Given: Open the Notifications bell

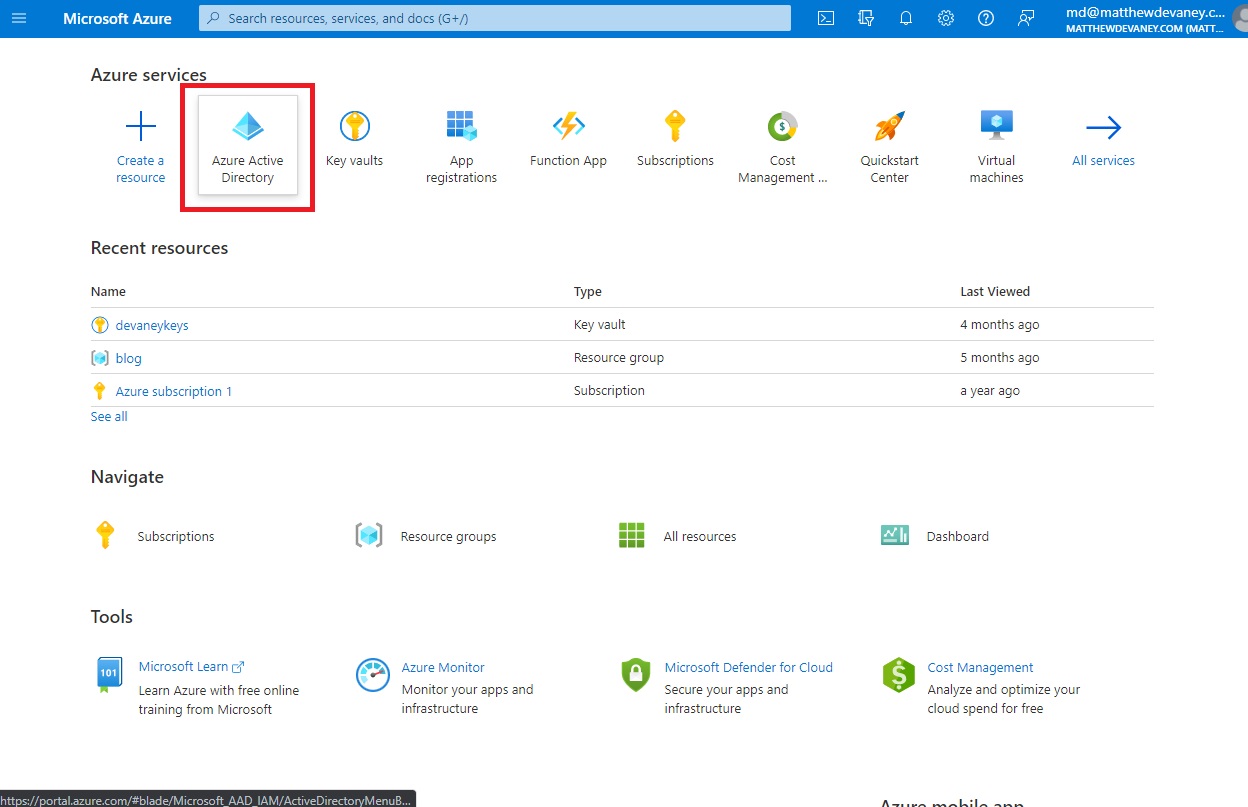Looking at the screenshot, I should (x=906, y=18).
